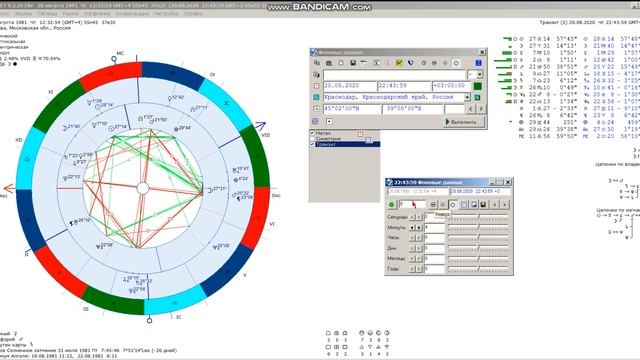640x360 pixels.
Task: Decrease Секунды with the left stepper
Action: (x=412, y=217)
